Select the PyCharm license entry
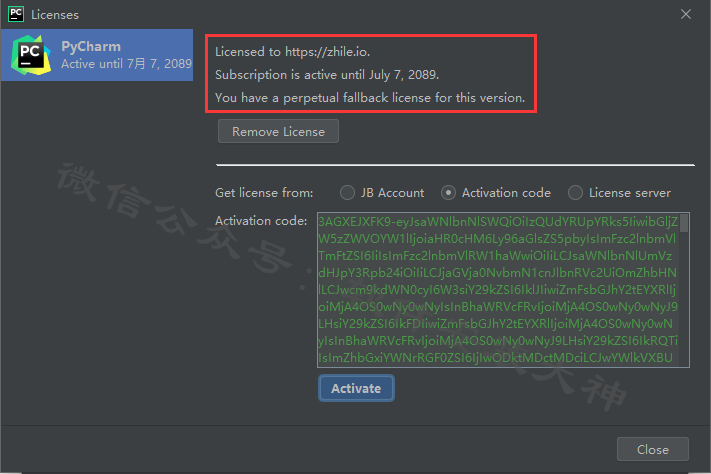The height and width of the screenshot is (474, 711). point(97,55)
